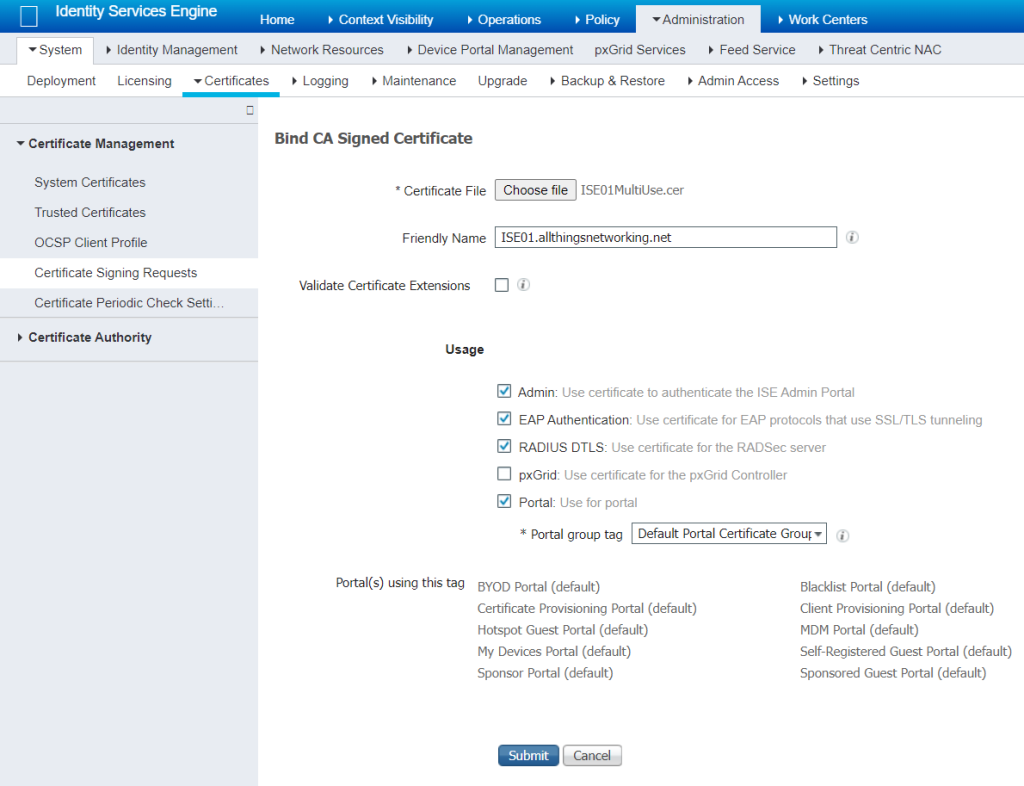
Task: Click ISE01MultiUse.cer file name
Action: click(632, 190)
